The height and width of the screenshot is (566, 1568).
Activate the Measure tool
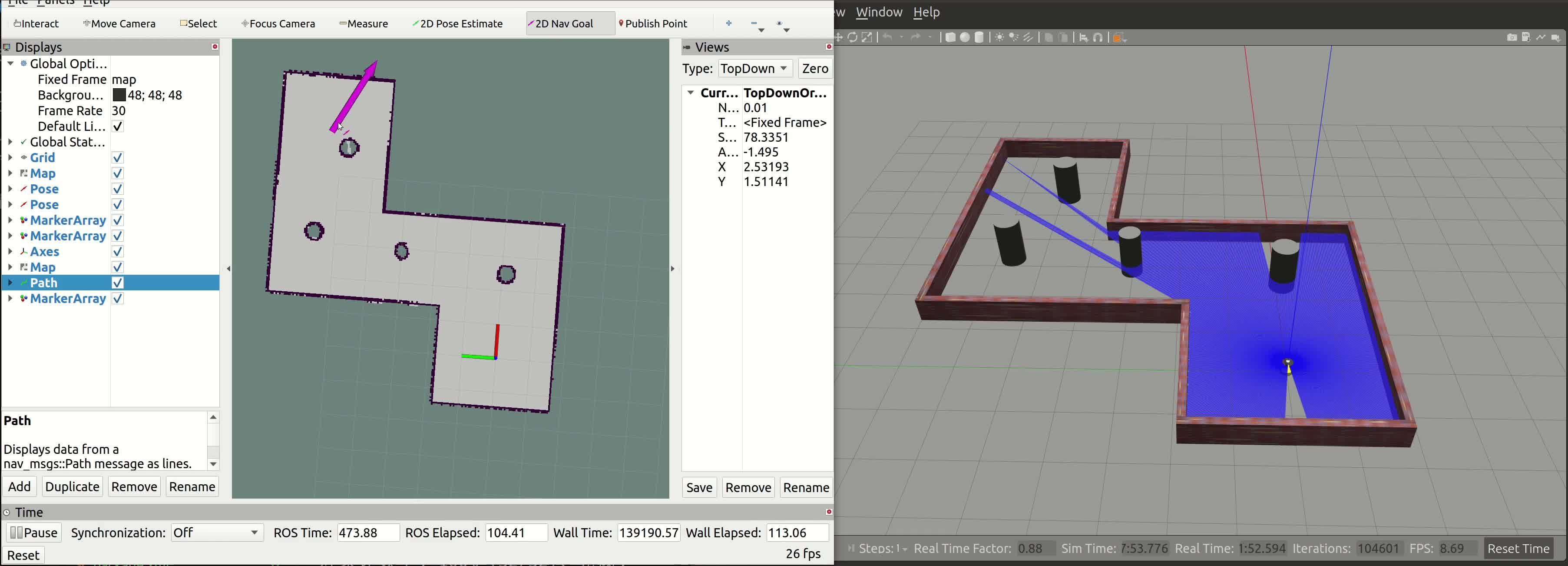tap(364, 24)
